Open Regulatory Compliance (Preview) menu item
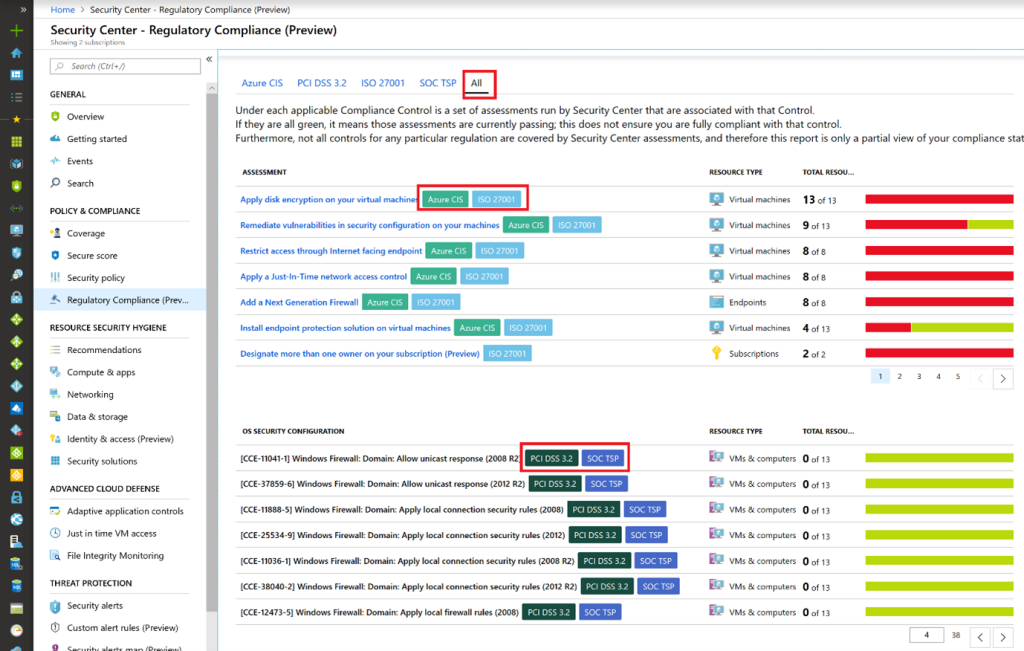 pos(120,300)
